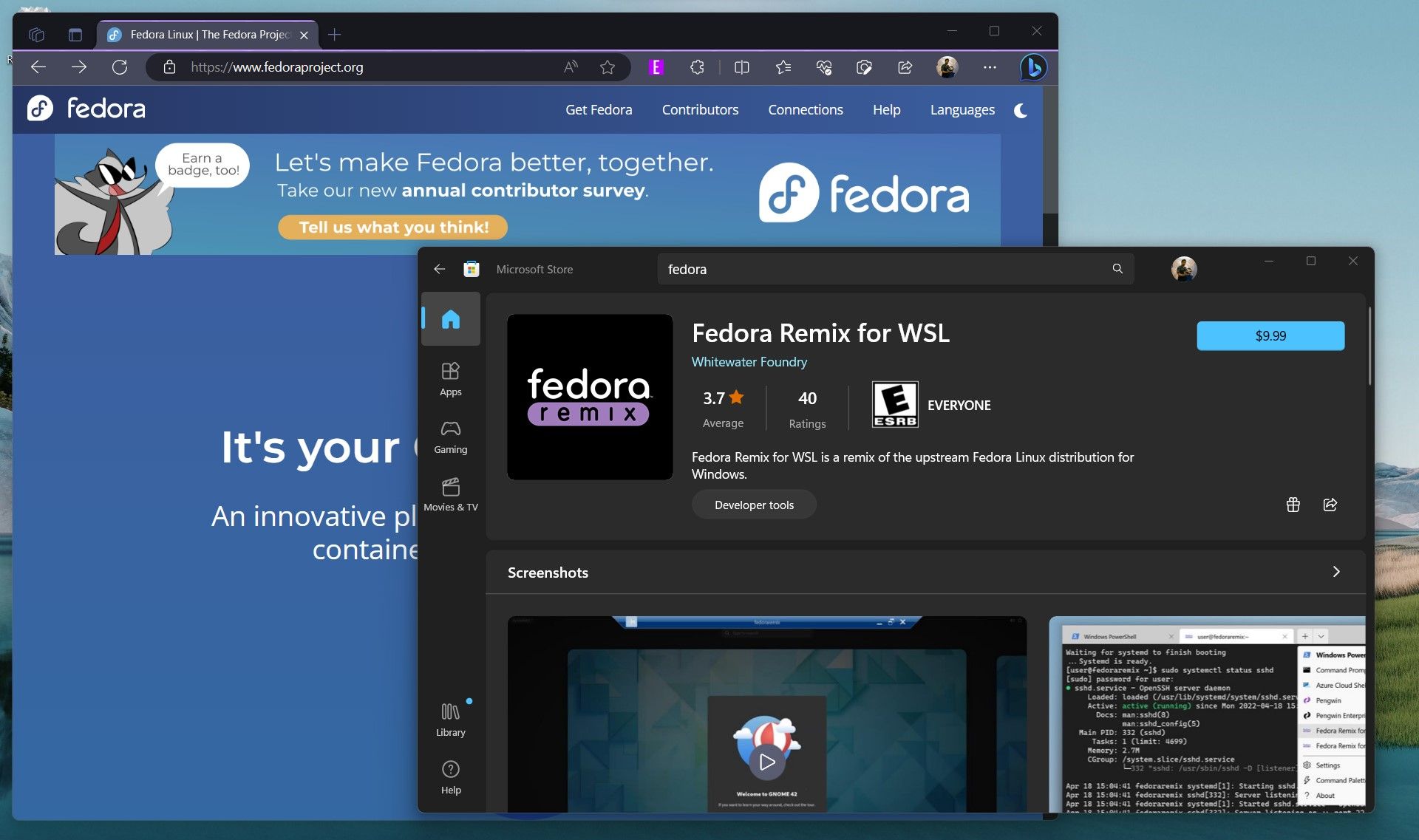
Task: Click the bookmark star icon in Edge address bar
Action: click(606, 67)
